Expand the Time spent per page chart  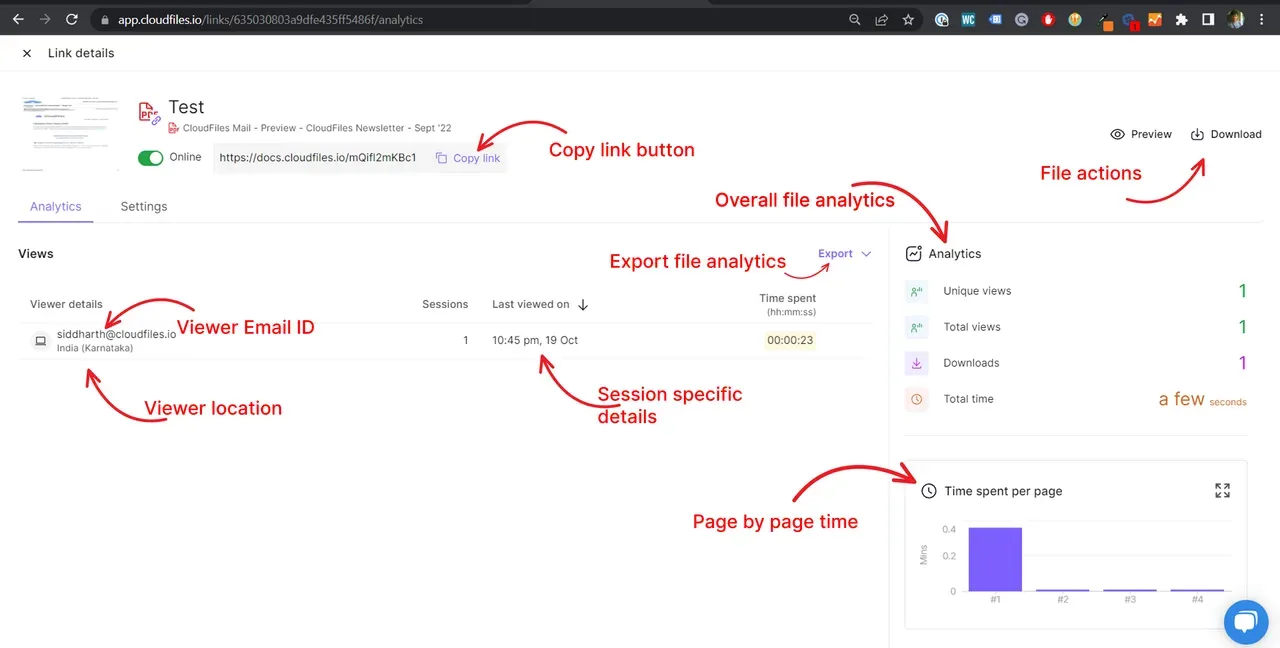click(1222, 490)
